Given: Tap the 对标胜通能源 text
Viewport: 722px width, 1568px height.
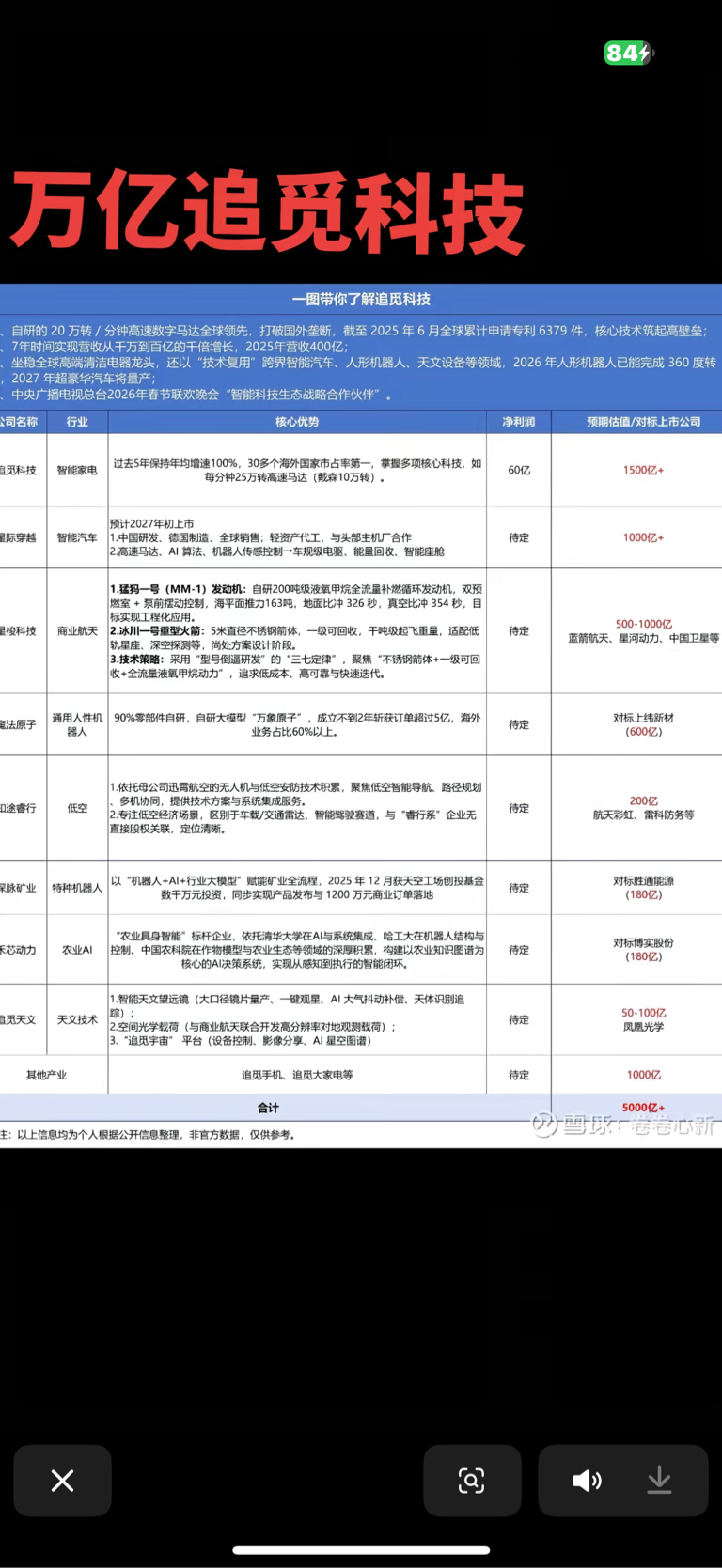Looking at the screenshot, I should point(644,881).
